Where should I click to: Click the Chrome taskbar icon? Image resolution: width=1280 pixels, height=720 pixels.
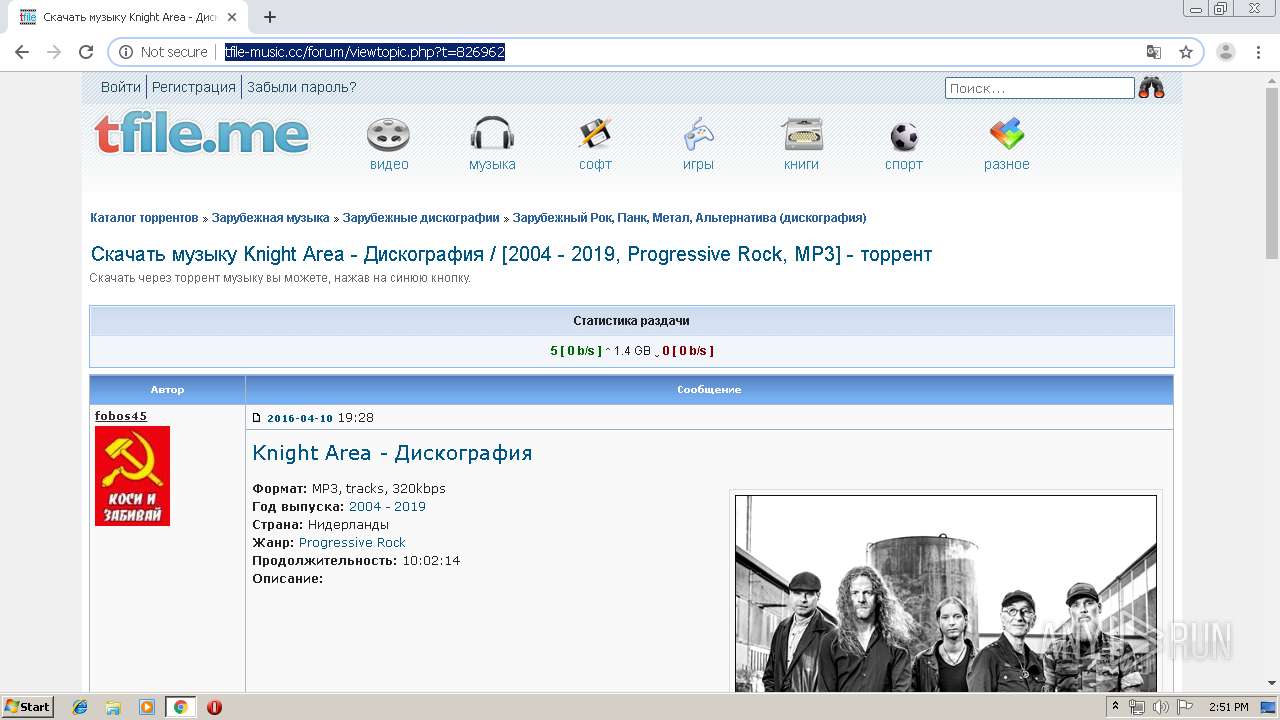(180, 707)
